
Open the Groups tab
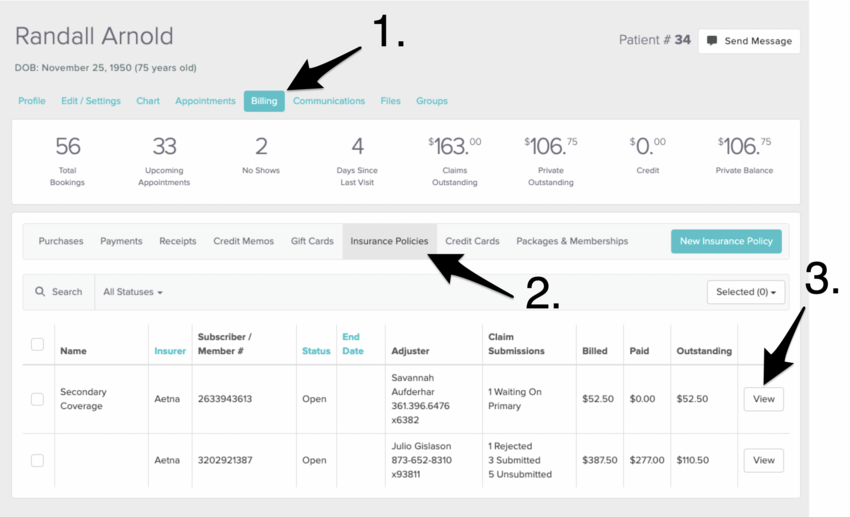(x=432, y=101)
